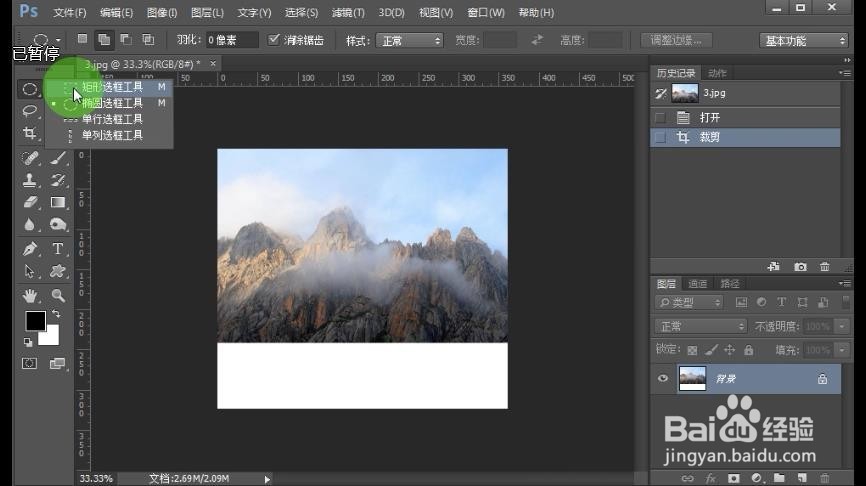Create new document from current state

774,267
